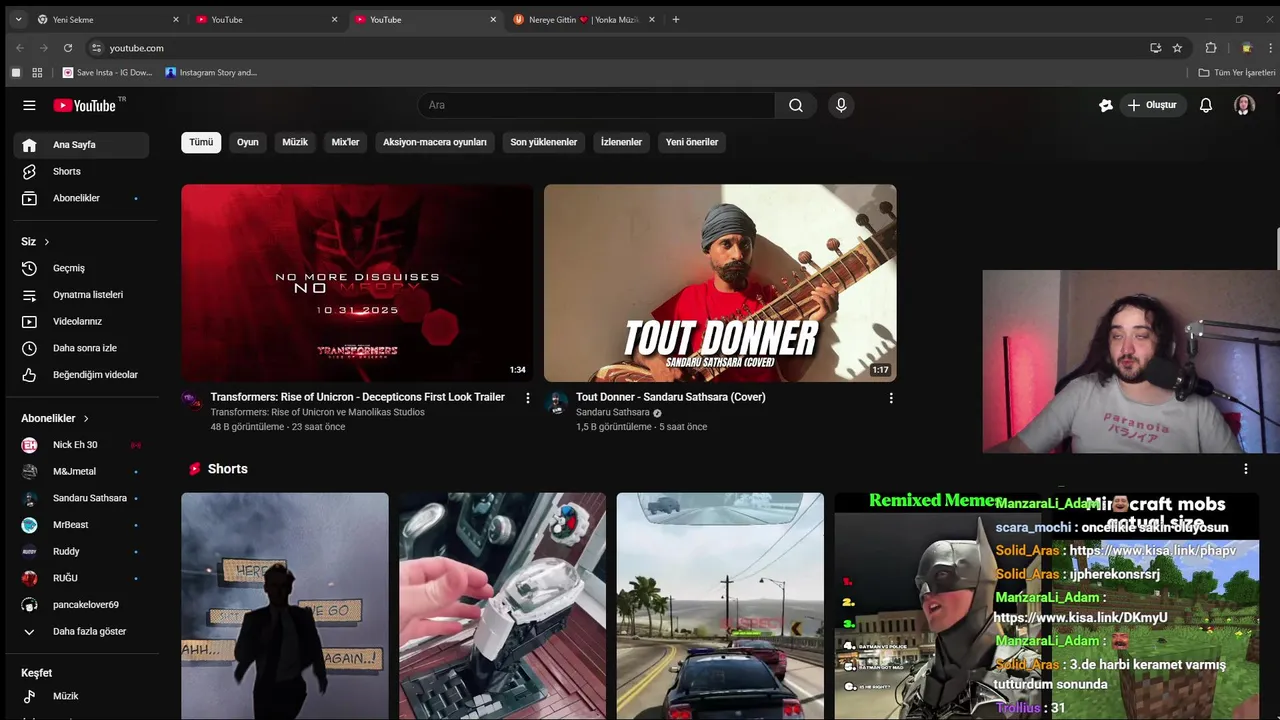The height and width of the screenshot is (720, 1280).
Task: Open Shorts from the sidebar
Action: tap(82, 171)
